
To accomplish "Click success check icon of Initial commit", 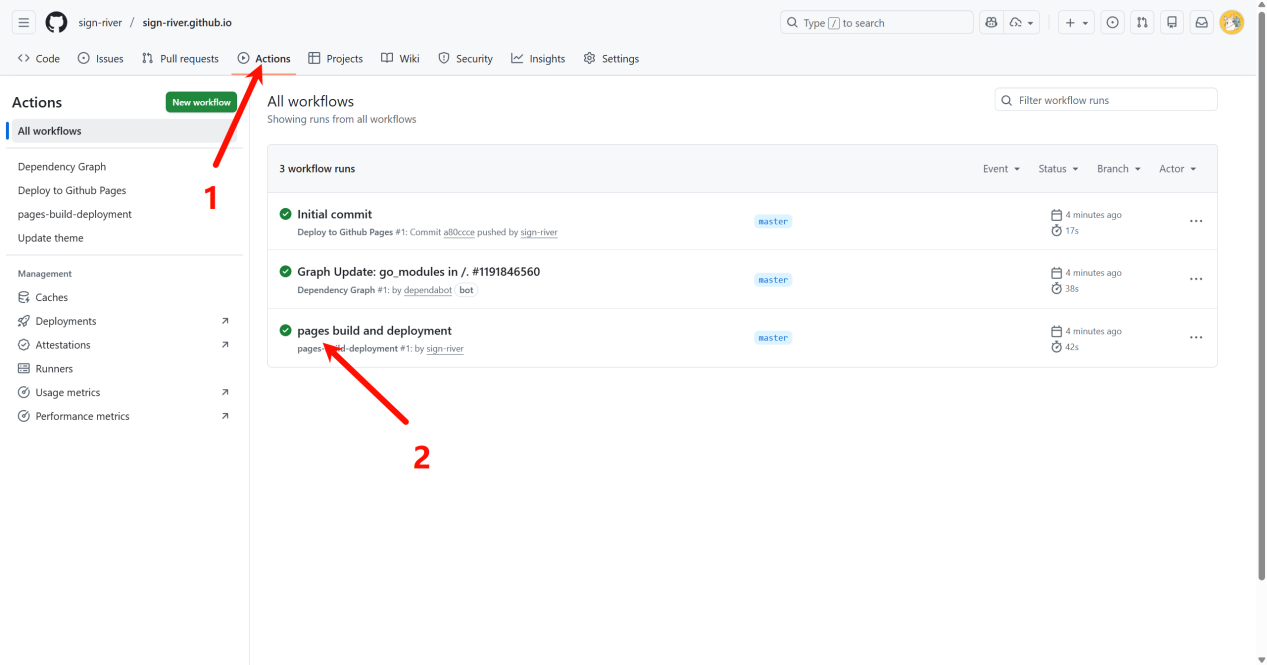I will pos(285,214).
